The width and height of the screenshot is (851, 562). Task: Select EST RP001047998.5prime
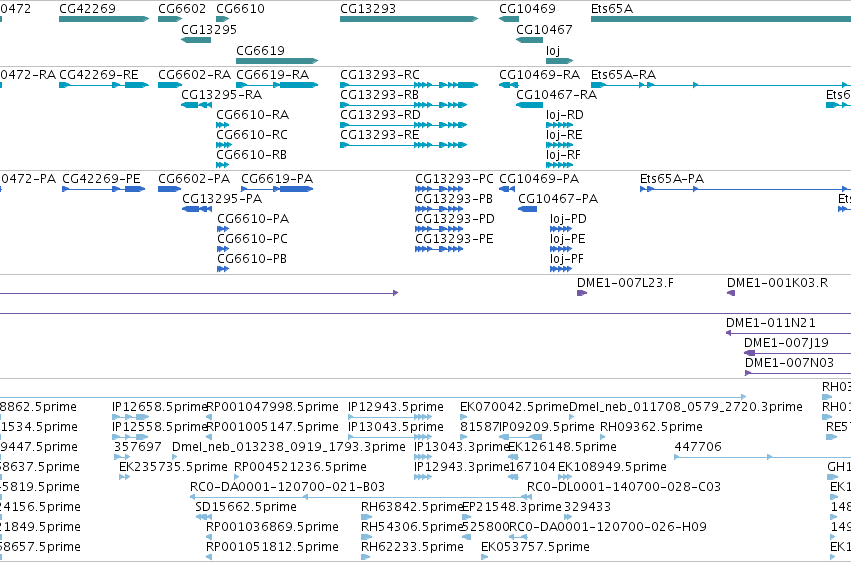[x=209, y=417]
